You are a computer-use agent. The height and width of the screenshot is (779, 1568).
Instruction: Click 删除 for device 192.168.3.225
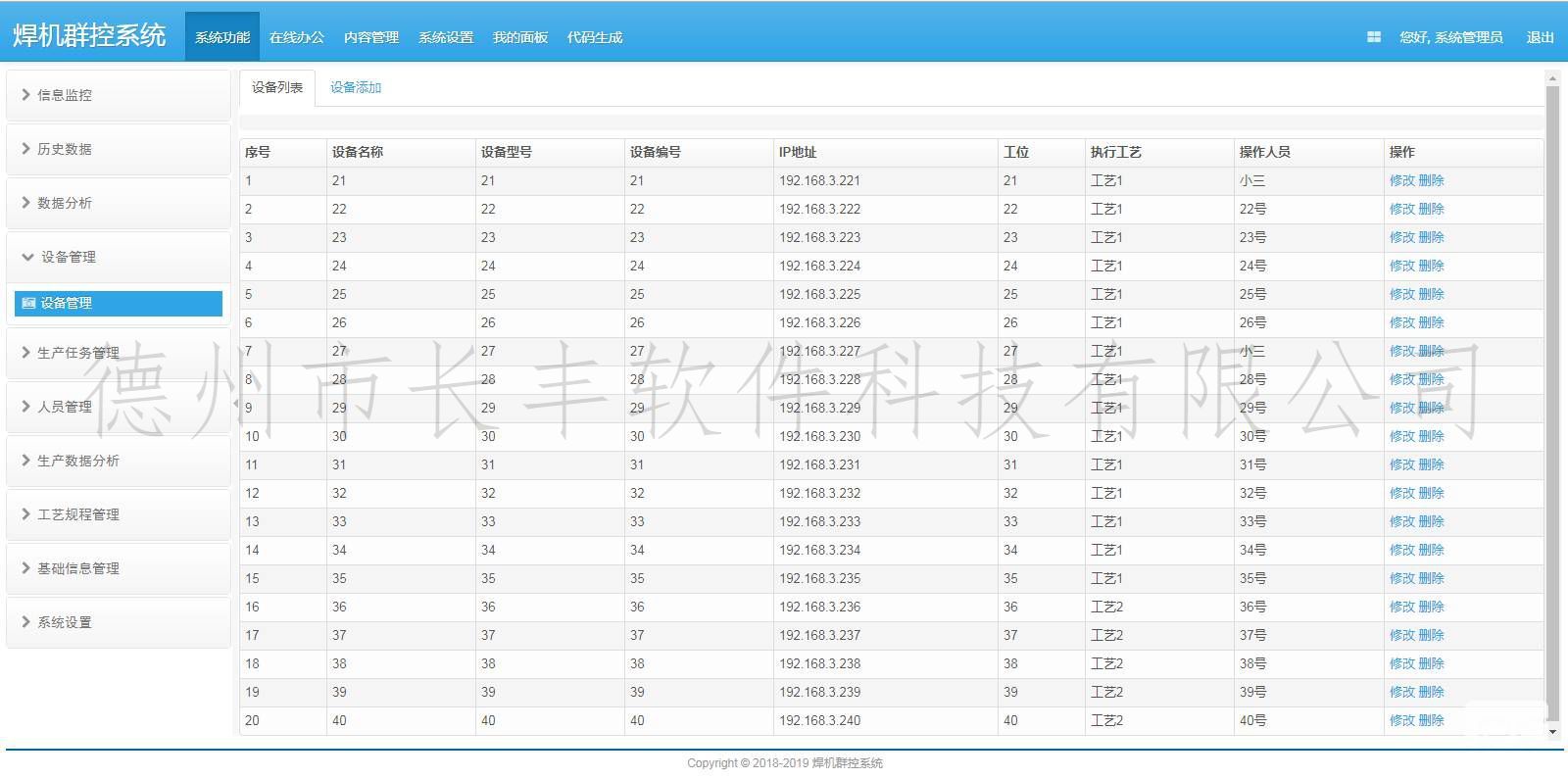(x=1431, y=294)
